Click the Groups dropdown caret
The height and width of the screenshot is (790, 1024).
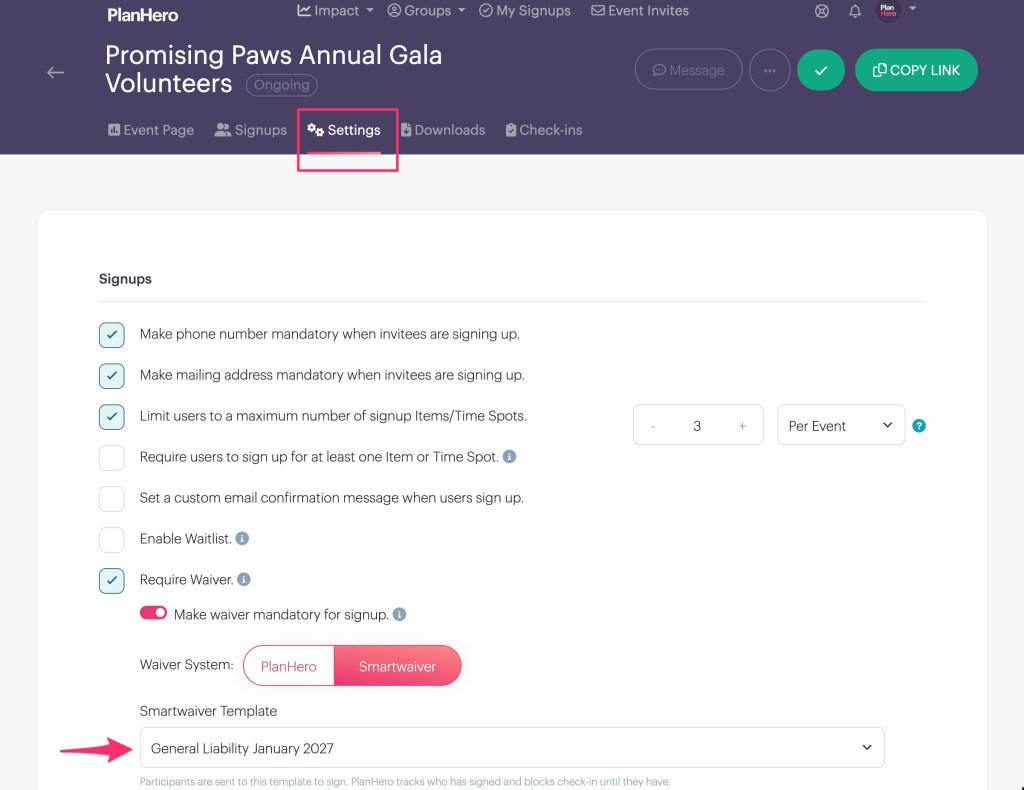click(461, 10)
